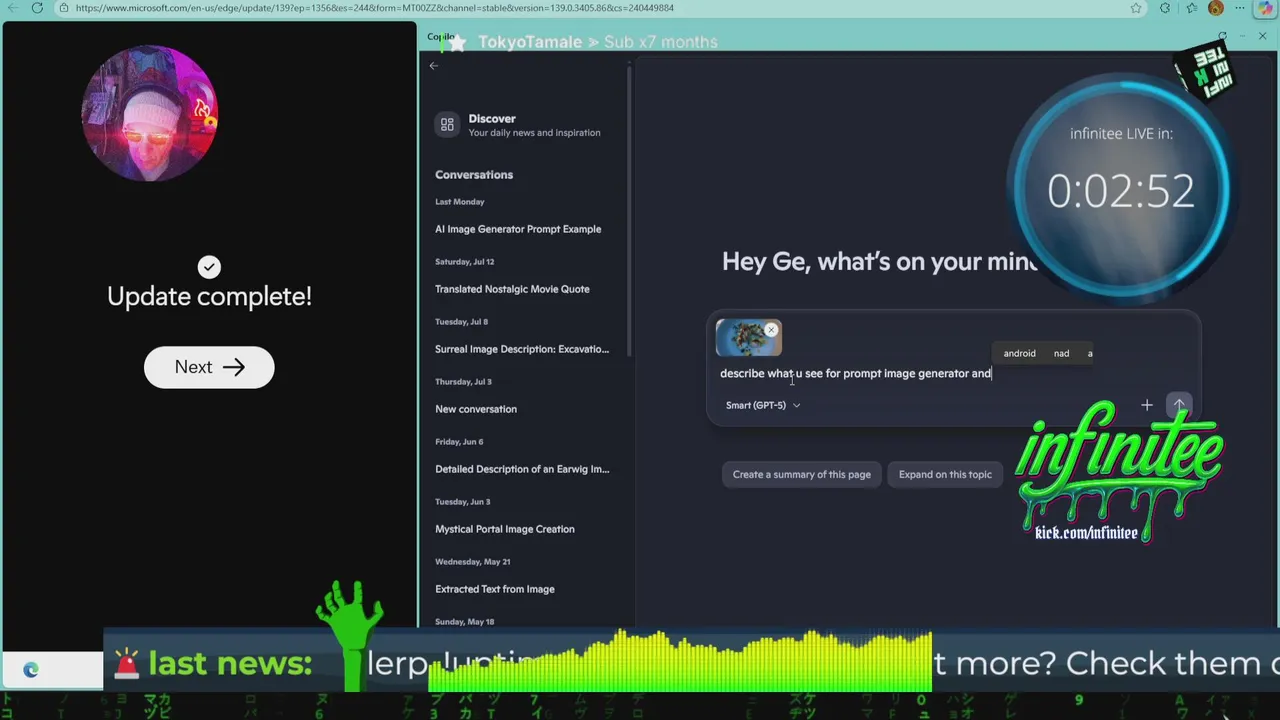Open the browser extensions icon
This screenshot has height=720, width=1280.
click(1165, 8)
